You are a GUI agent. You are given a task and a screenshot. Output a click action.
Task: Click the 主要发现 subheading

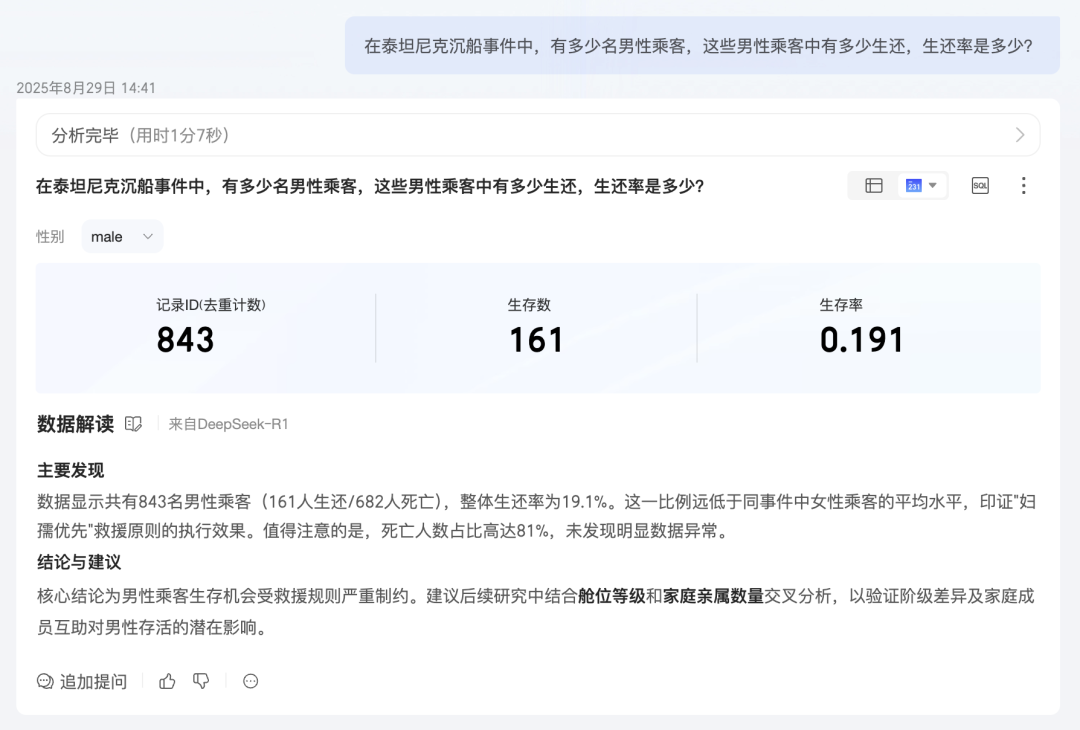[70, 471]
